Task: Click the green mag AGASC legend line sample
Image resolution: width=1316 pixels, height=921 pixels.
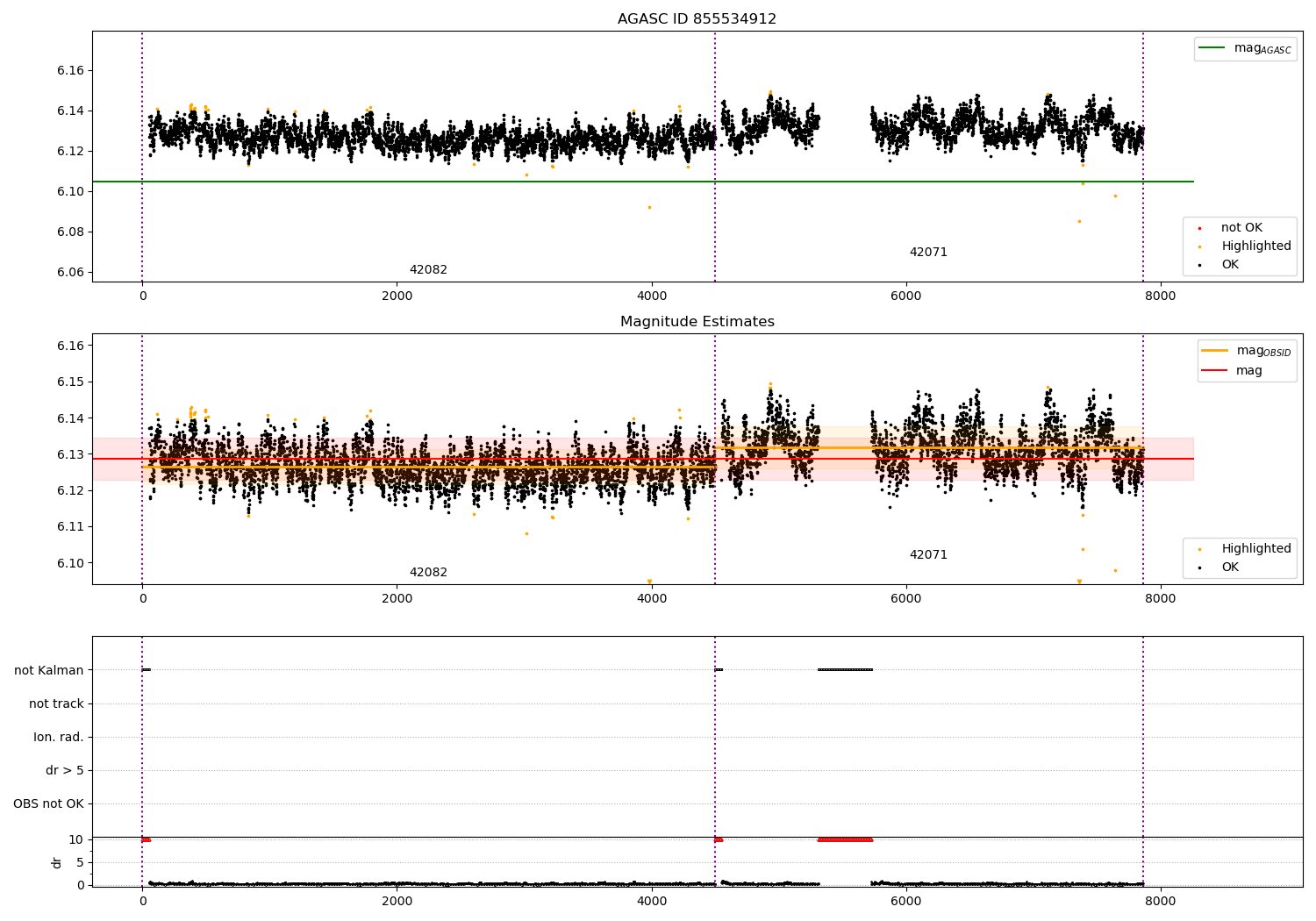Action: [1212, 48]
